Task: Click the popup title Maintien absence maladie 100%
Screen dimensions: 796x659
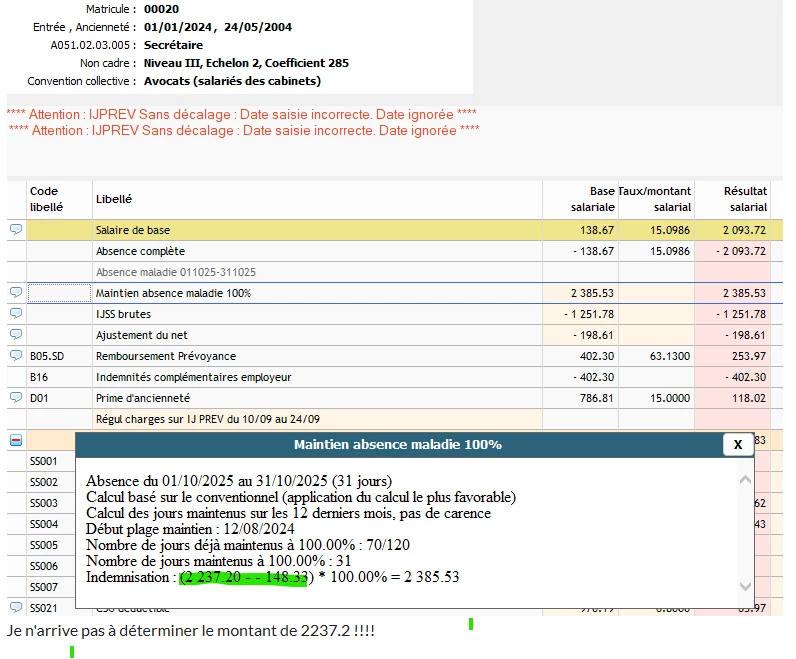Action: [398, 445]
